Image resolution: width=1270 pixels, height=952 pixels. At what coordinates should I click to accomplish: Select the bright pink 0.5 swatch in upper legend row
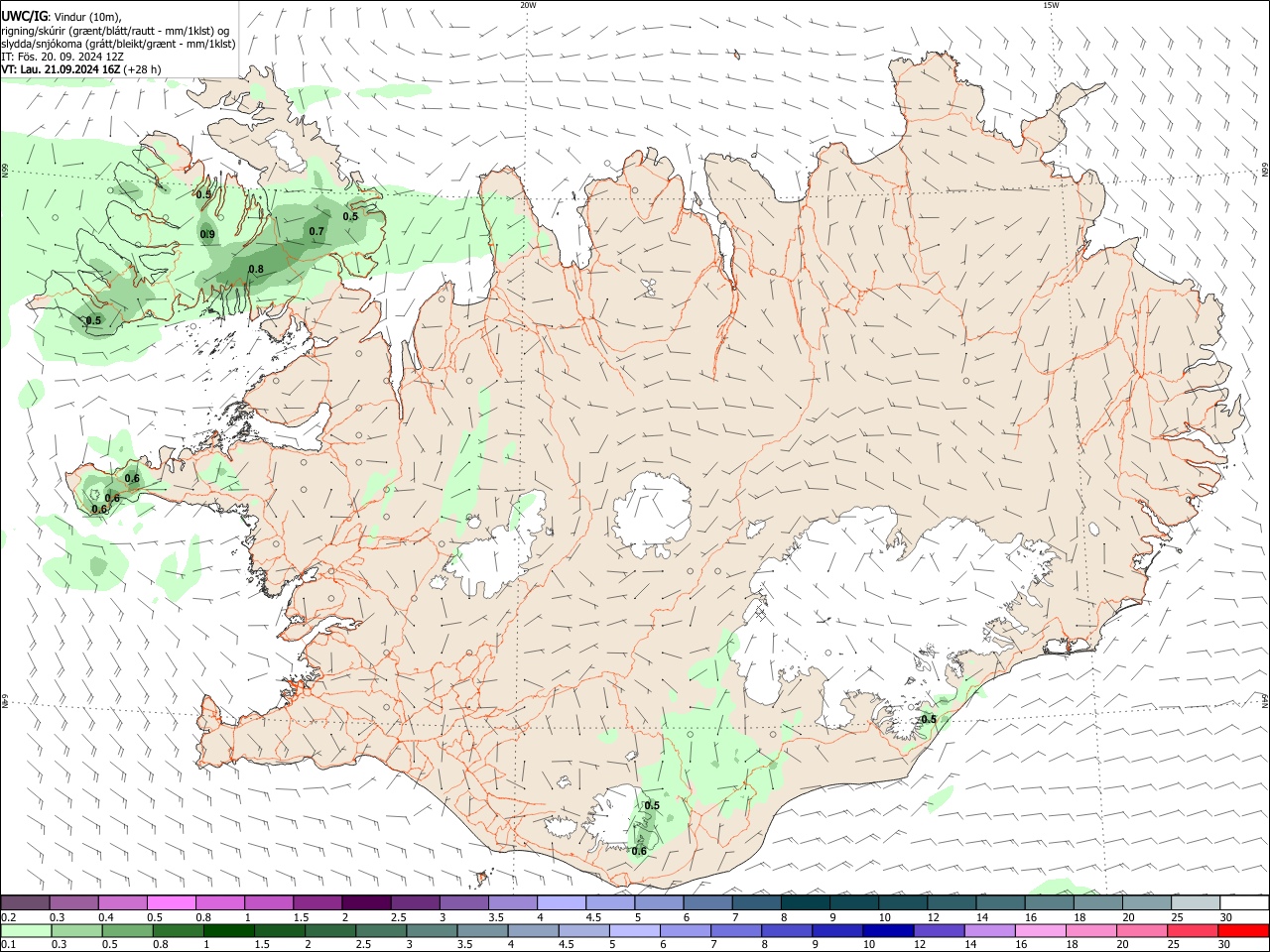[171, 903]
